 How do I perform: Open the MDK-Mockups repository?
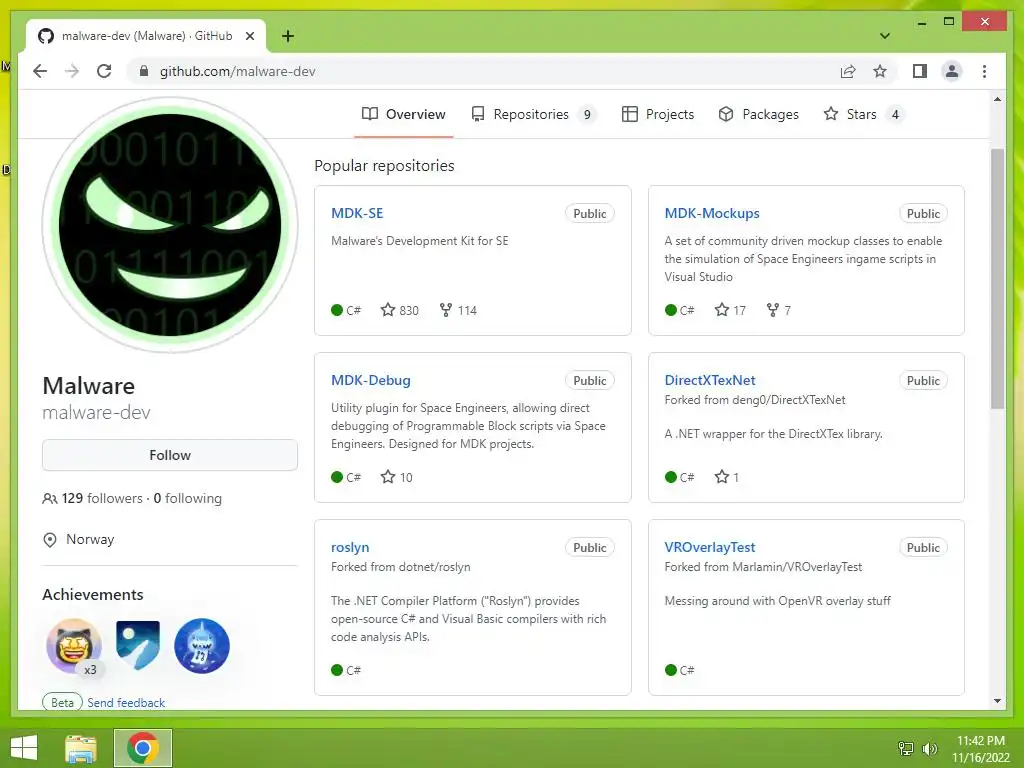712,214
